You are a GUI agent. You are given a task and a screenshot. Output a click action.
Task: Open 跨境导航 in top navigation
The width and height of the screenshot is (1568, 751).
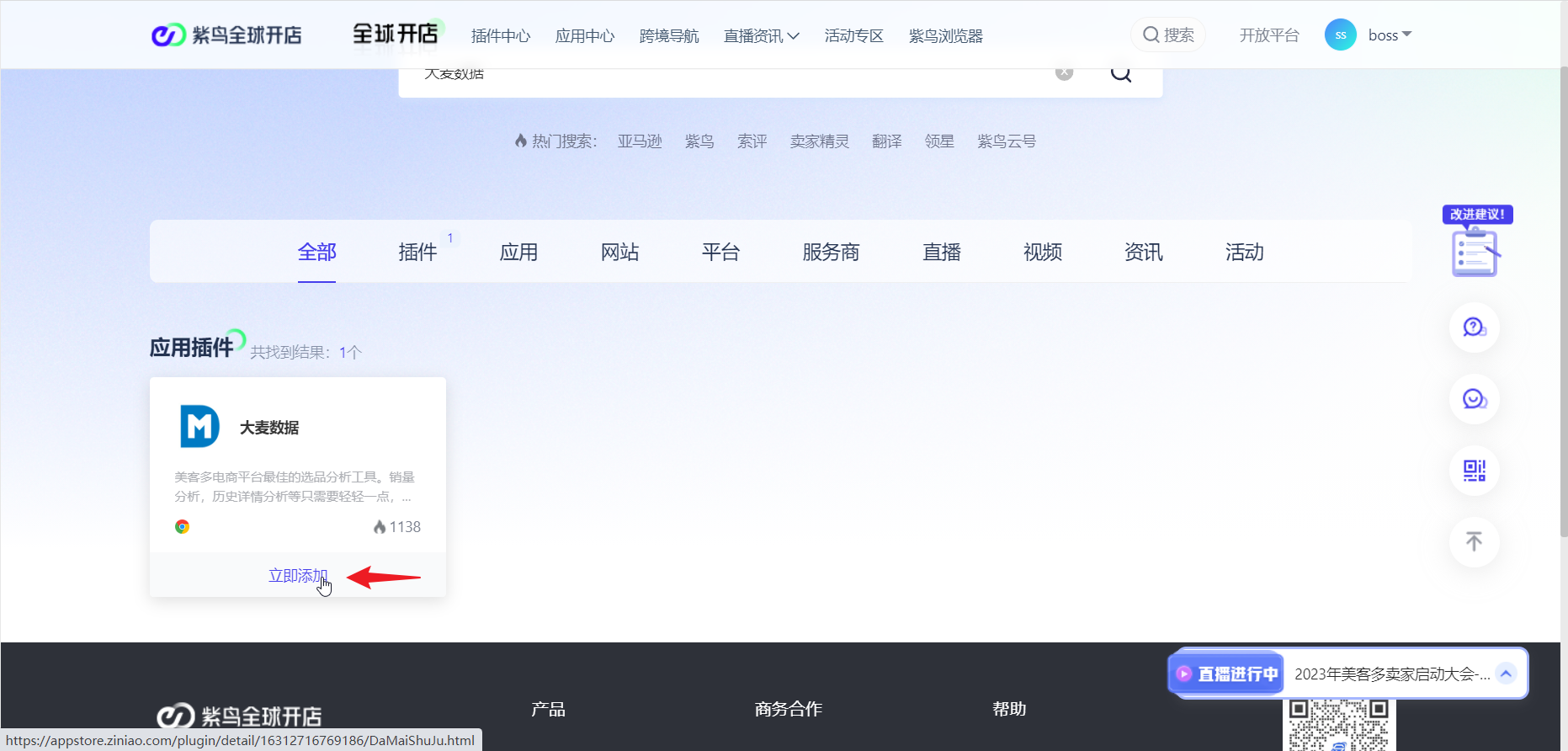[x=669, y=36]
